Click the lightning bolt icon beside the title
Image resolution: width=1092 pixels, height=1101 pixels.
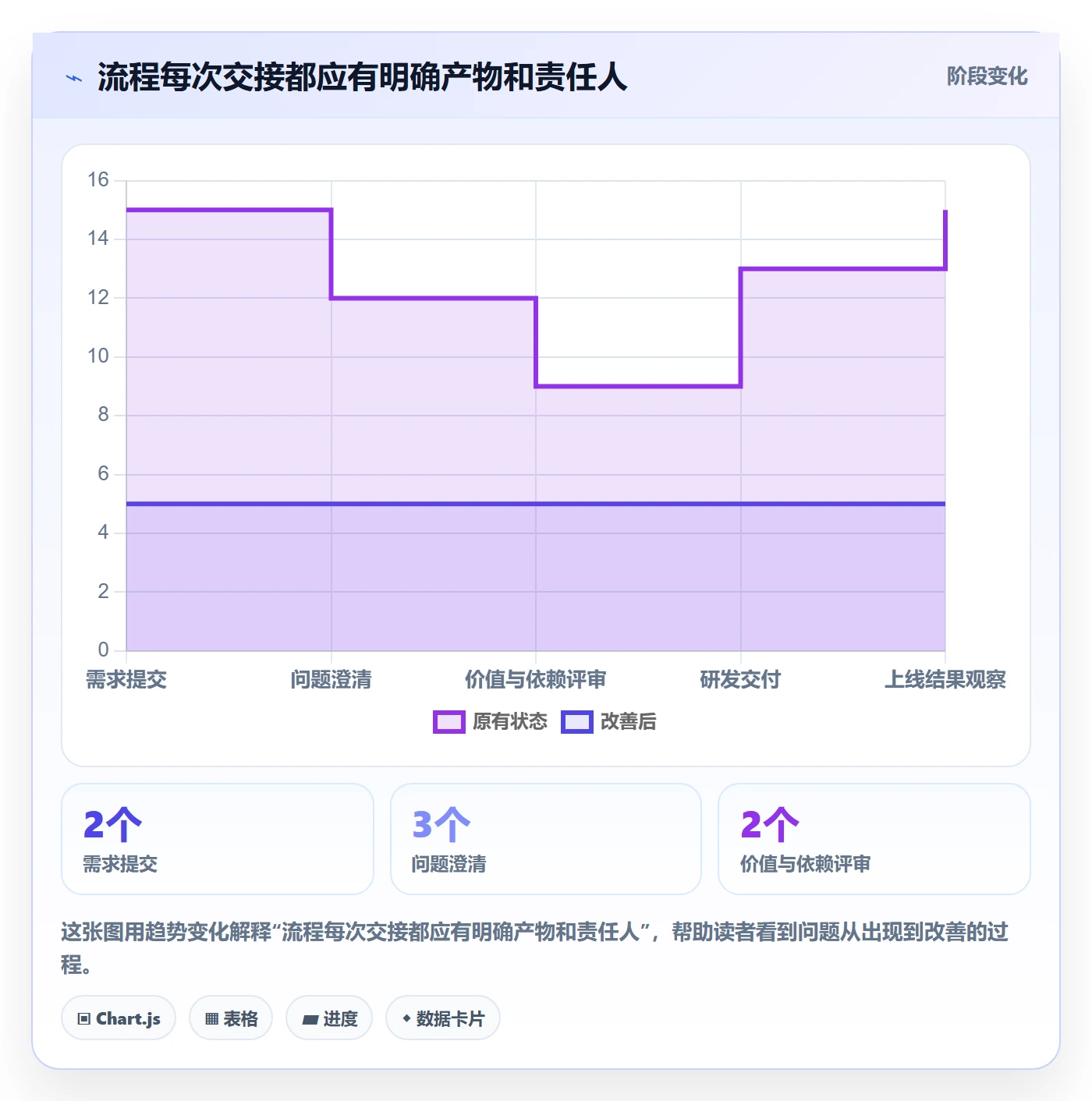[74, 78]
